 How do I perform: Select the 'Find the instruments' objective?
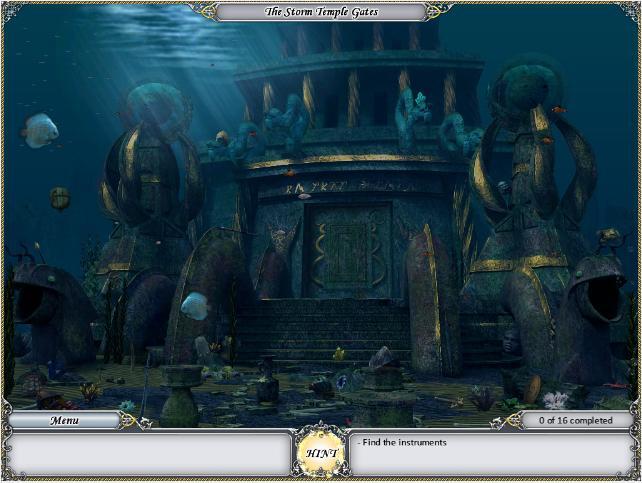404,442
